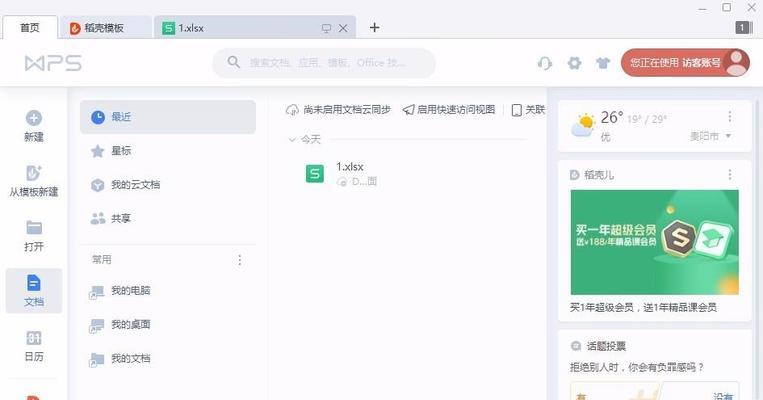This screenshot has width=763, height=400.
Task: Click the tab counter badge icon
Action: pos(743,28)
